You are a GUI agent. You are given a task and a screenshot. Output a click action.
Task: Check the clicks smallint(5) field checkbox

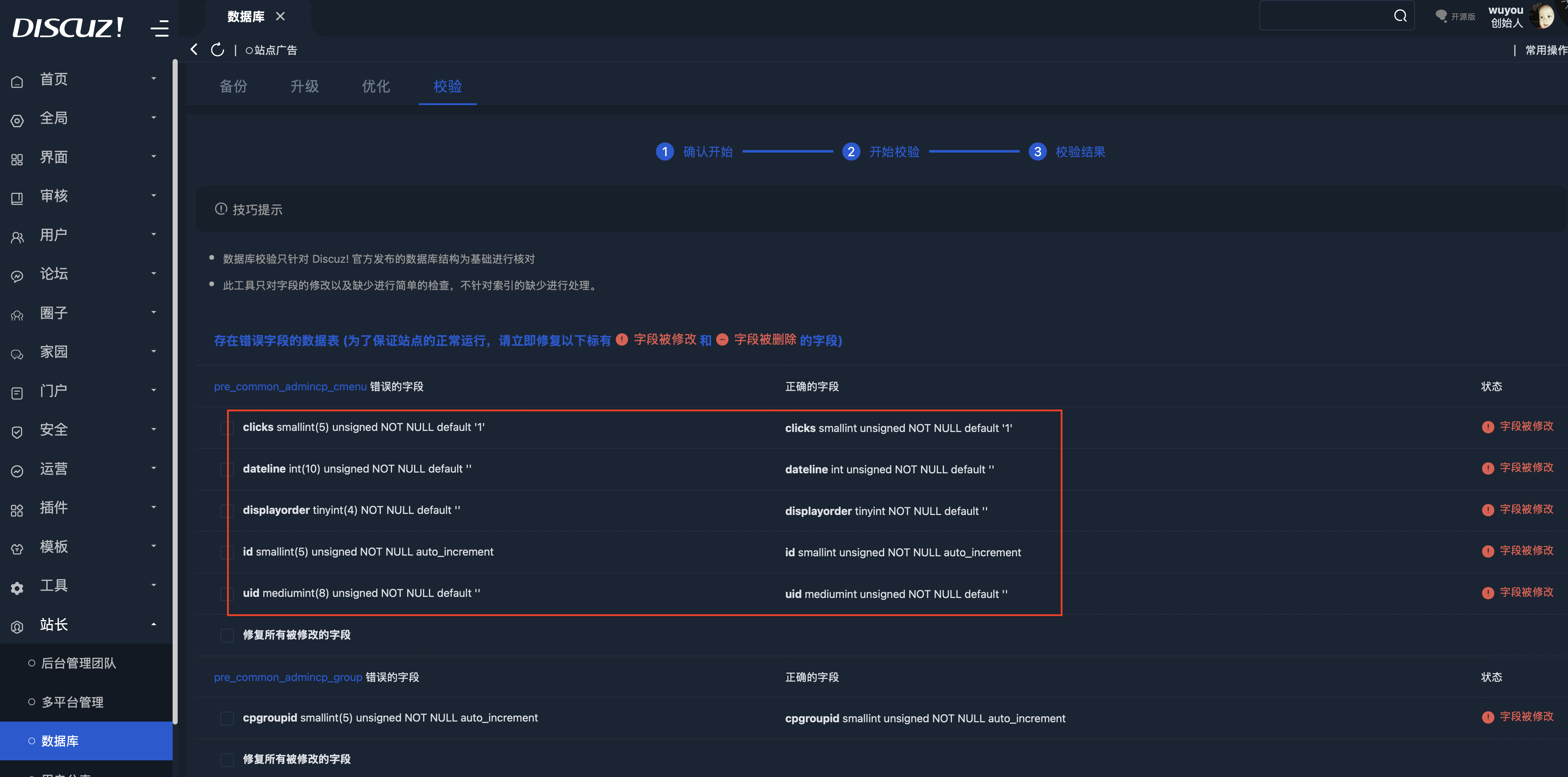(x=227, y=428)
